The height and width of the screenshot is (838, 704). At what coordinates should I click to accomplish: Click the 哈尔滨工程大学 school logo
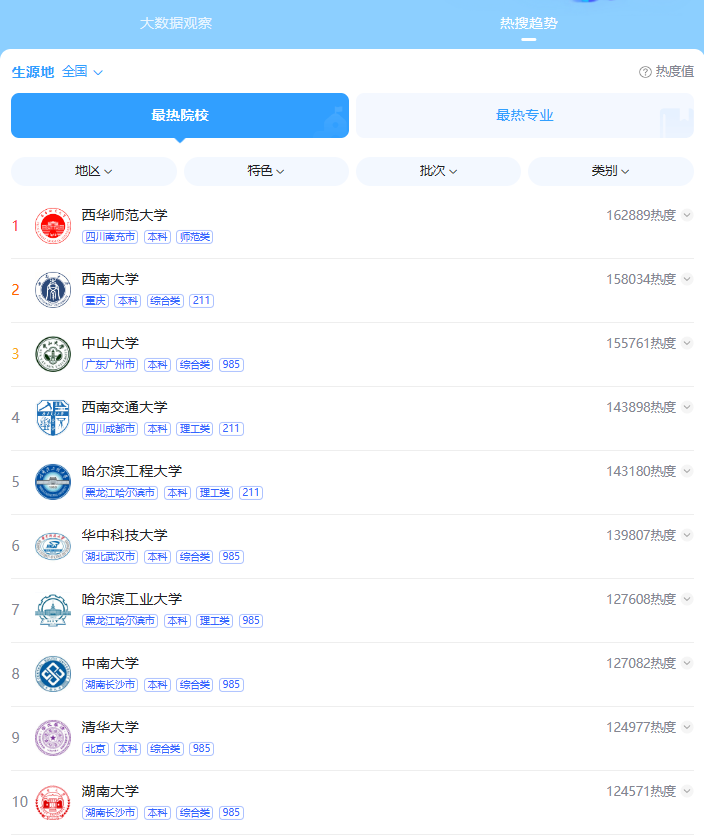[53, 482]
